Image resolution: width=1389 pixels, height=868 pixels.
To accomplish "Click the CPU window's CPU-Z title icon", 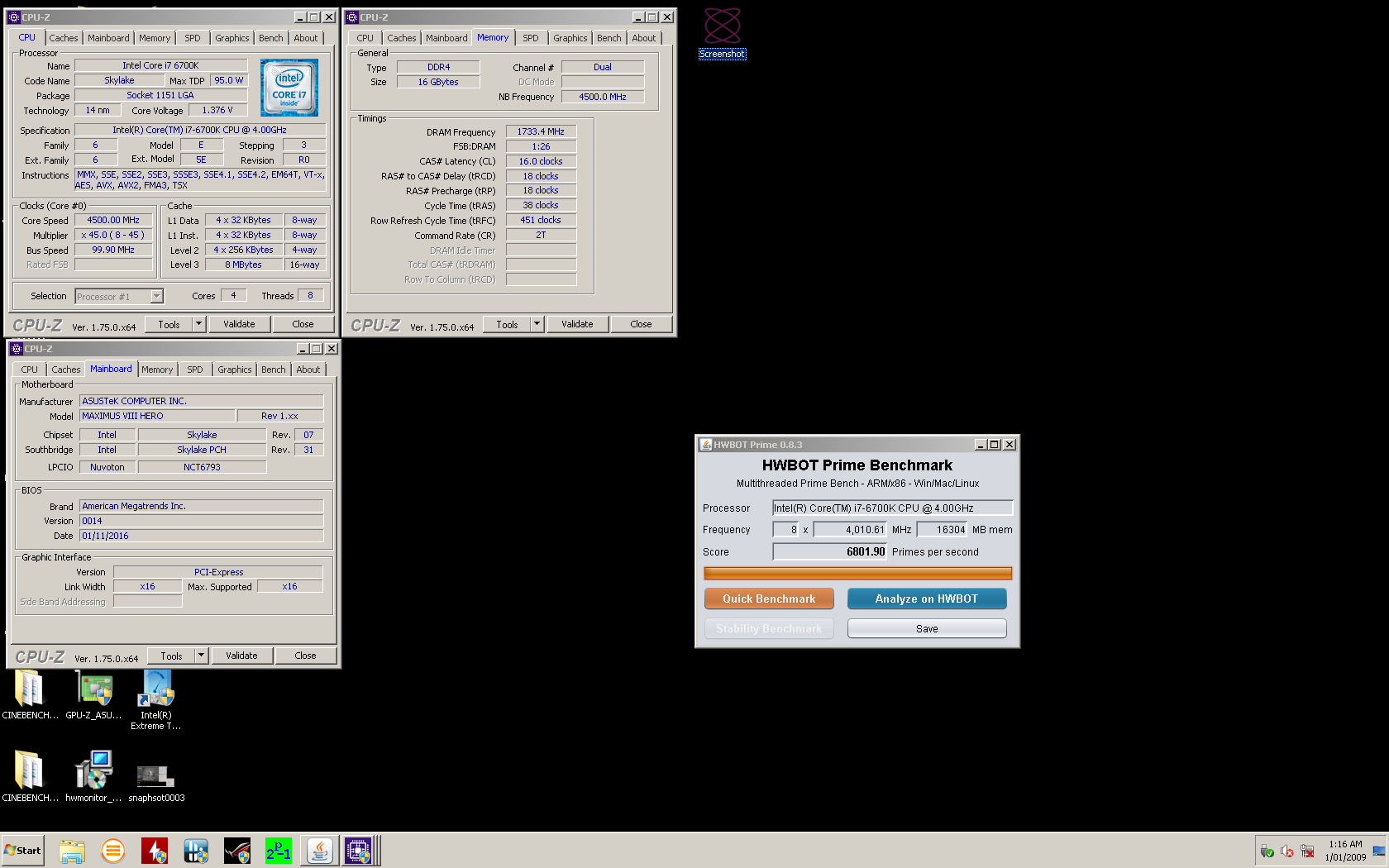I will 13,17.
